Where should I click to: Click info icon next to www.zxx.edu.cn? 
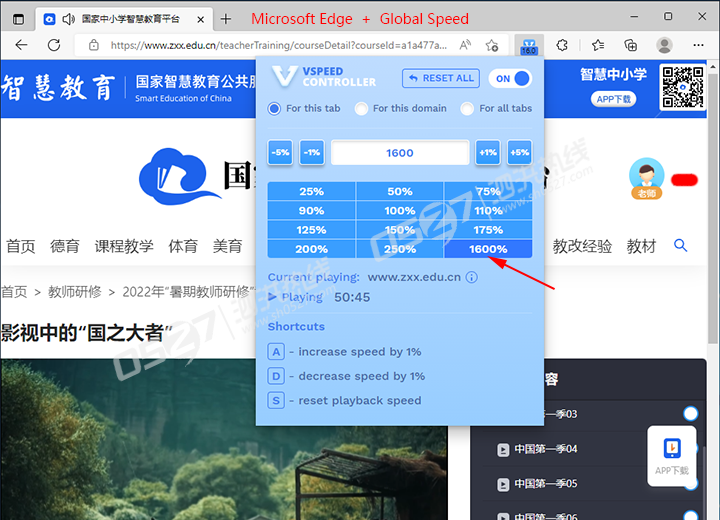(x=472, y=277)
